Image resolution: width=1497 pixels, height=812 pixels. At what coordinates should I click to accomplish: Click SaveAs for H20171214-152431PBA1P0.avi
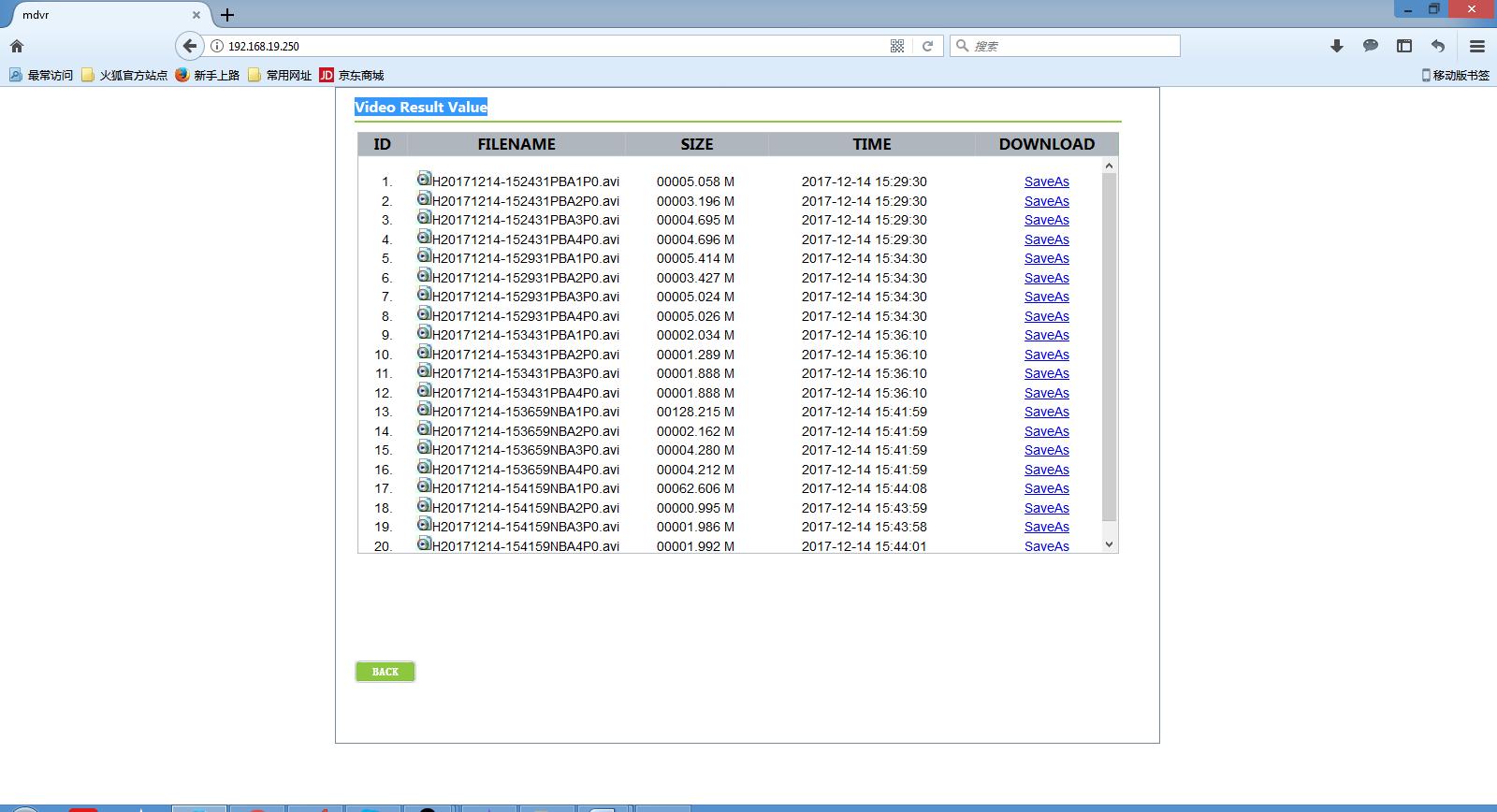[1047, 181]
